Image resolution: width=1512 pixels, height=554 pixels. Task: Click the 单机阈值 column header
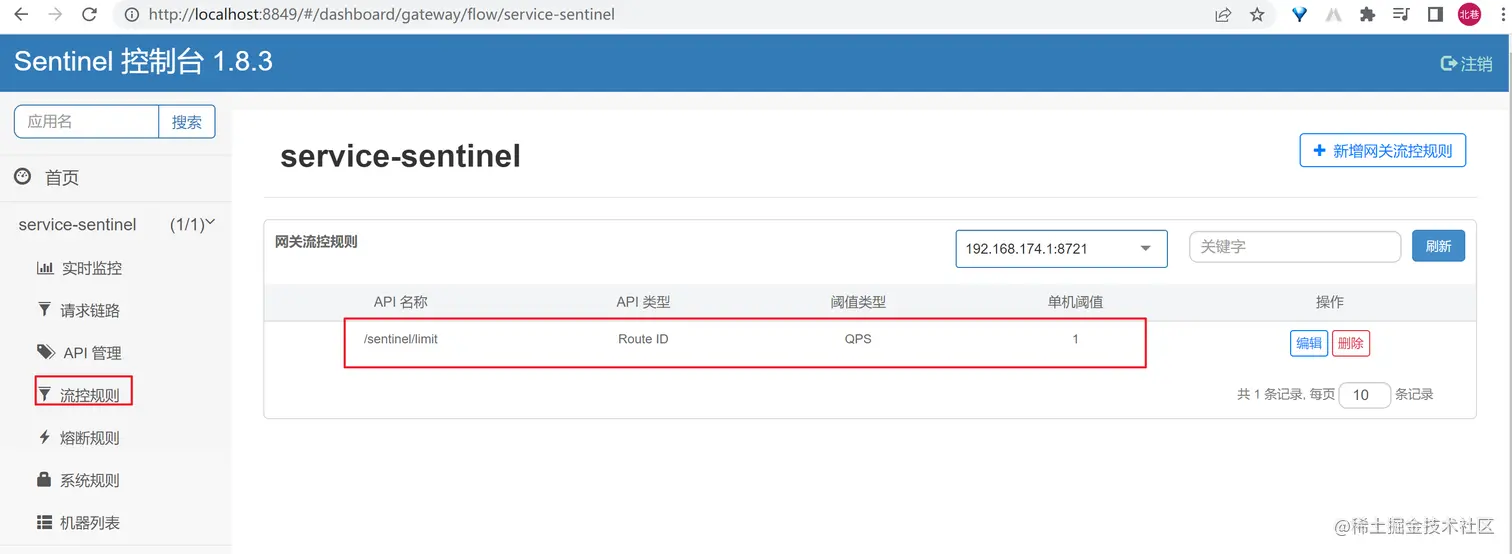tap(1075, 302)
